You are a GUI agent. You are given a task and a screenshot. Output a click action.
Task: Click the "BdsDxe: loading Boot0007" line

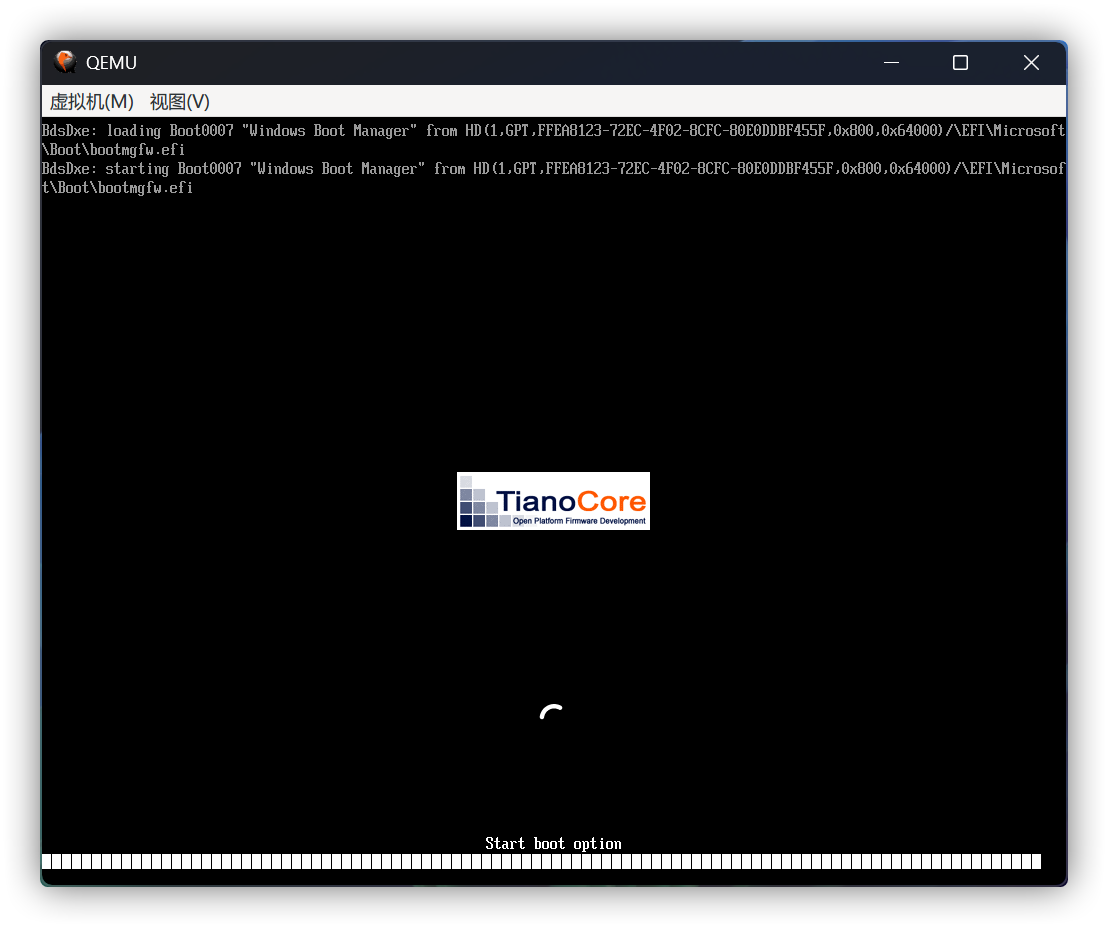[x=553, y=140]
